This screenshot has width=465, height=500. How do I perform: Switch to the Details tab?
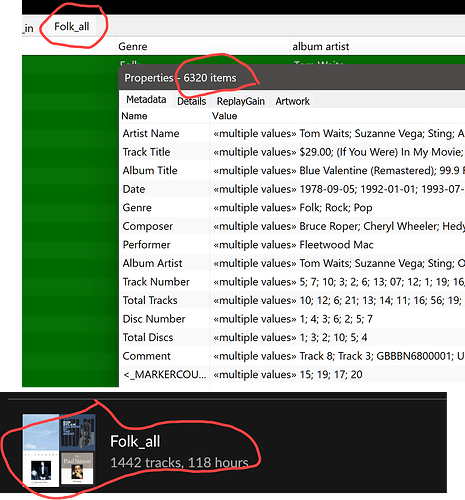[x=191, y=101]
